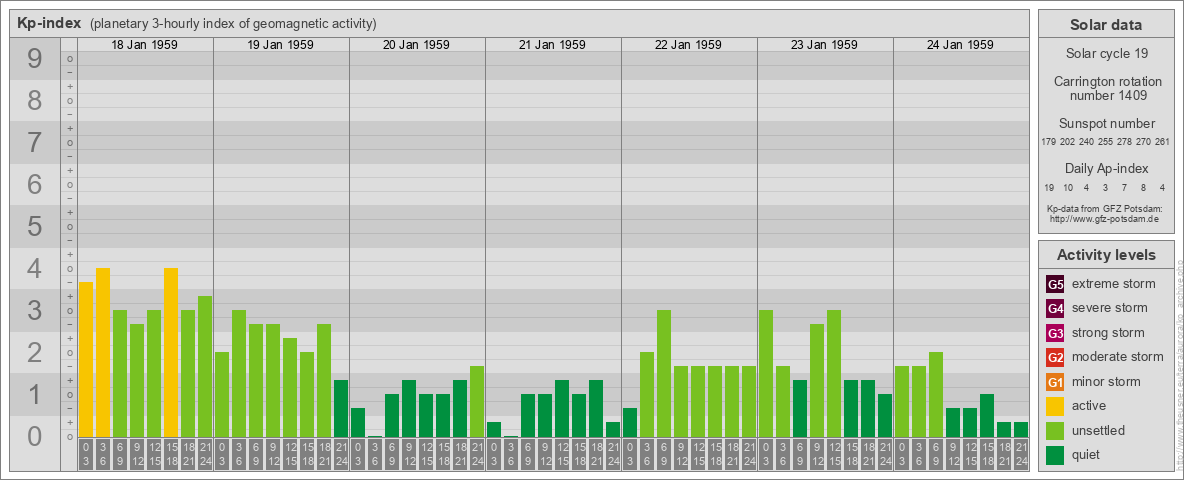Click sunspot value 255
Screen dimensions: 1184x480
1106,142
